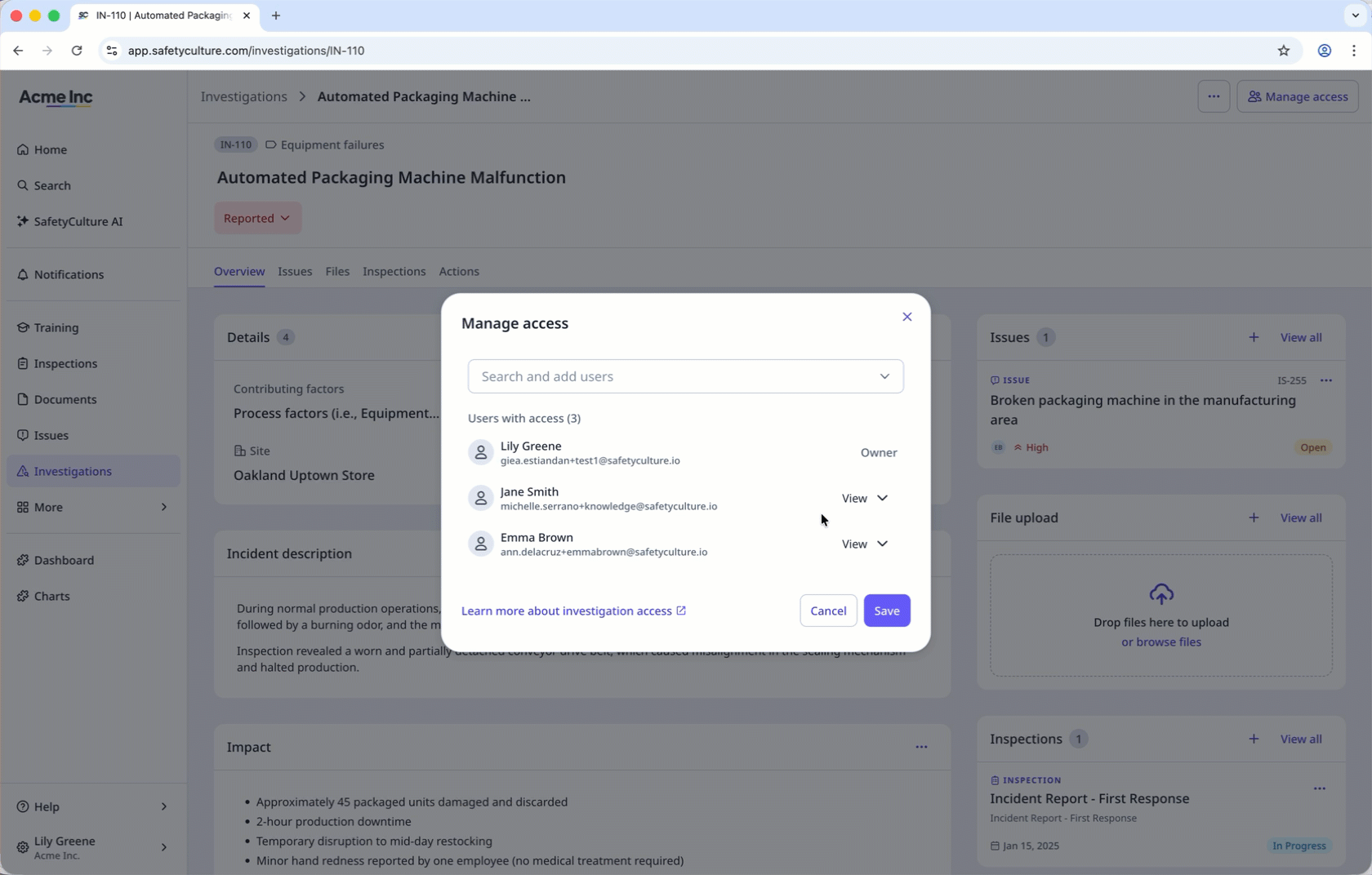Click the Equipment failures category label
This screenshot has height=875, width=1372.
[332, 144]
